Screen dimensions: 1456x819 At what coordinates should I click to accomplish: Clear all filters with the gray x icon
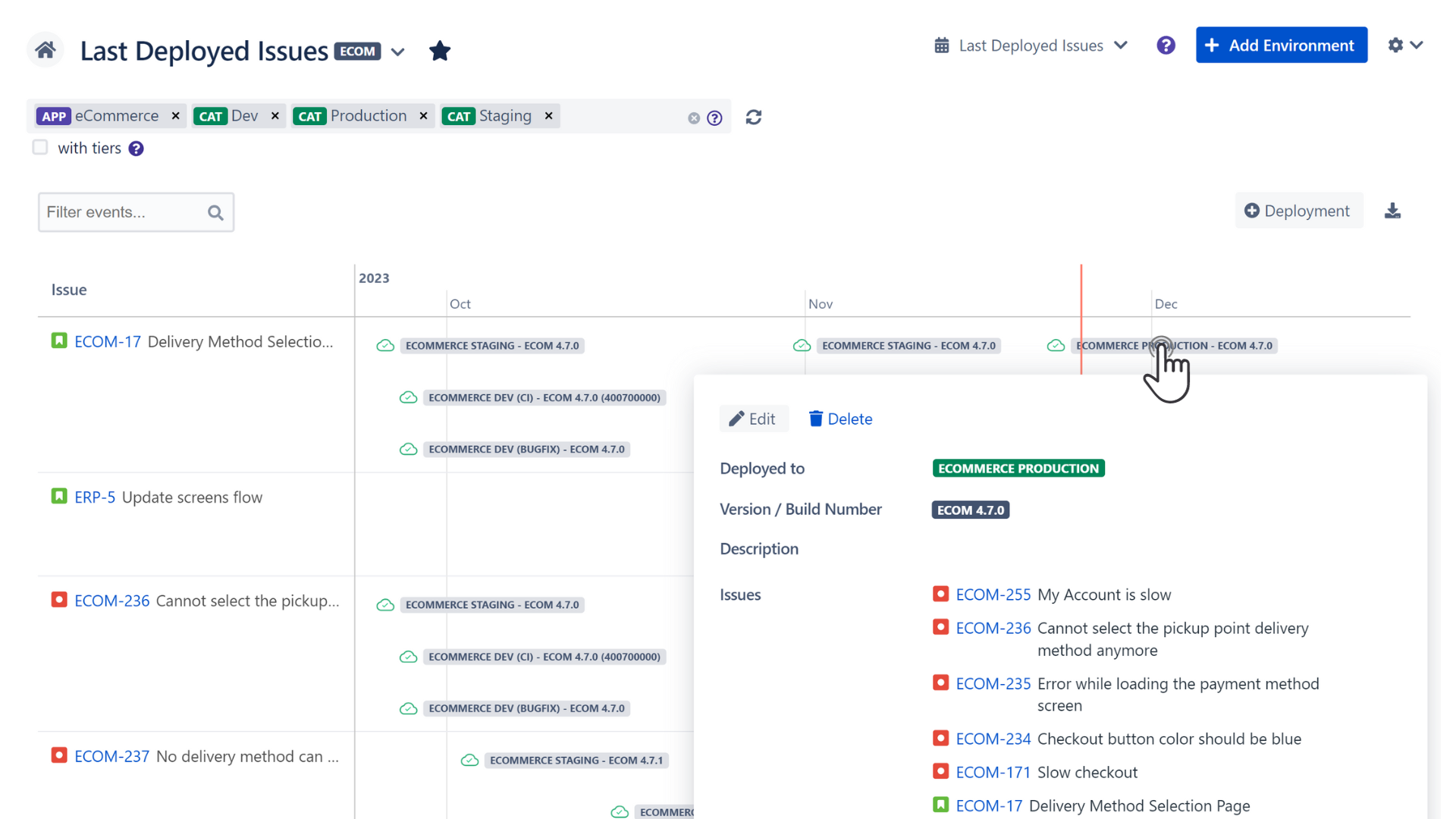pyautogui.click(x=693, y=118)
